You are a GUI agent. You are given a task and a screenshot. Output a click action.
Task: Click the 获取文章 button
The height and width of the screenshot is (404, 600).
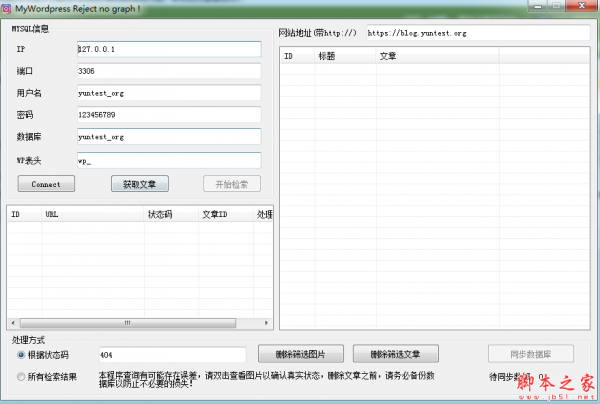point(140,184)
